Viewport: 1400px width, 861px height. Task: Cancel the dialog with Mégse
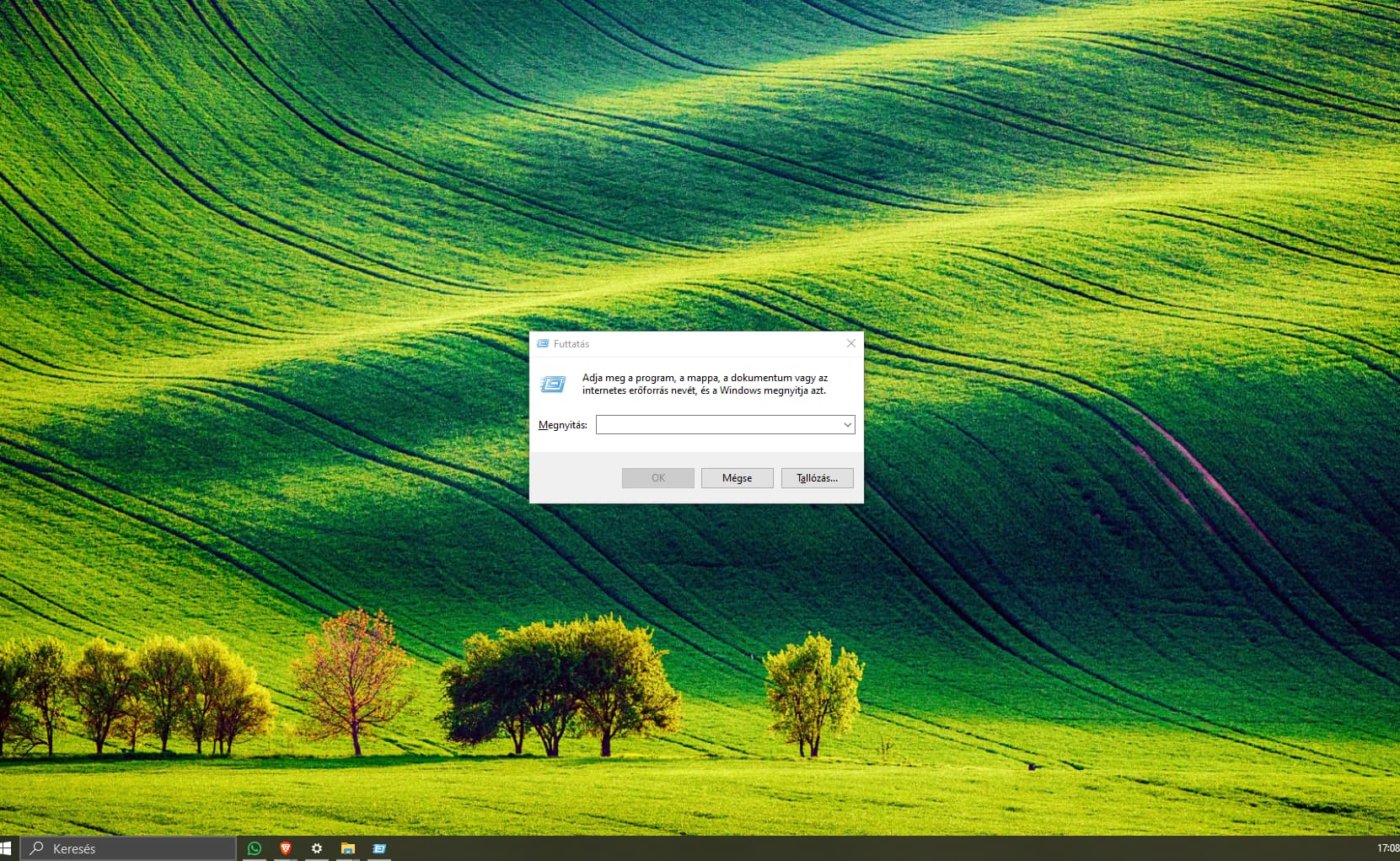coord(737,478)
